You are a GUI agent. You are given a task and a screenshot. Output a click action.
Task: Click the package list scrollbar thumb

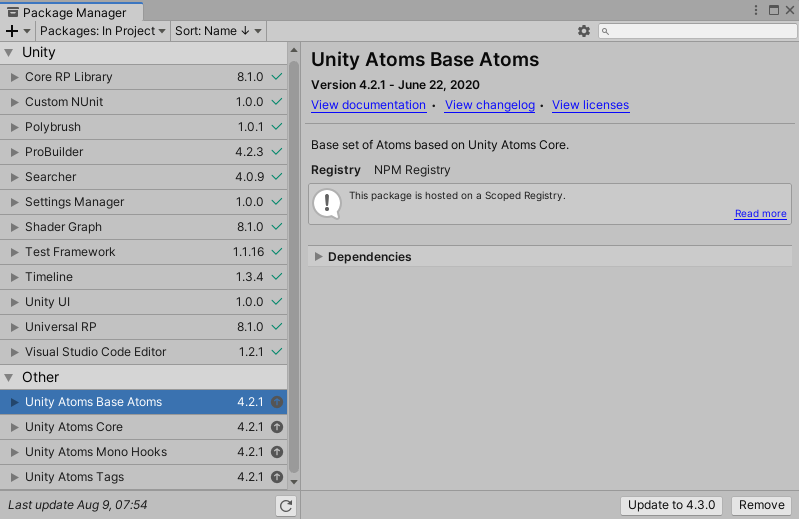pos(294,267)
